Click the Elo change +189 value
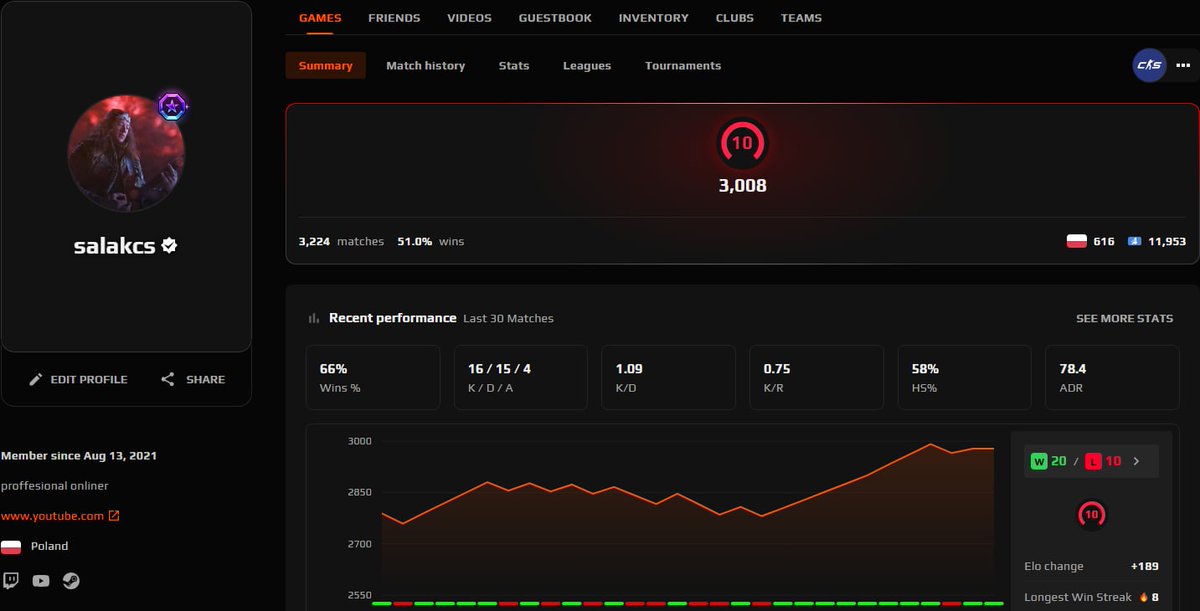 click(1144, 566)
